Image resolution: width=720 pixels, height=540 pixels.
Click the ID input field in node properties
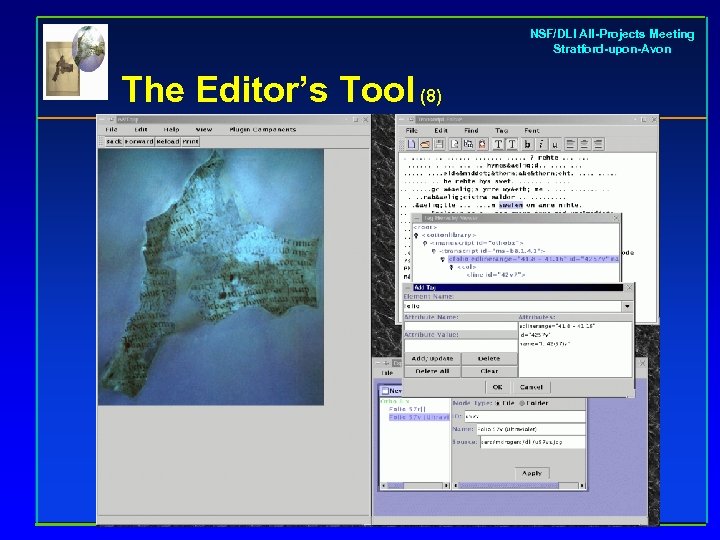[x=525, y=416]
